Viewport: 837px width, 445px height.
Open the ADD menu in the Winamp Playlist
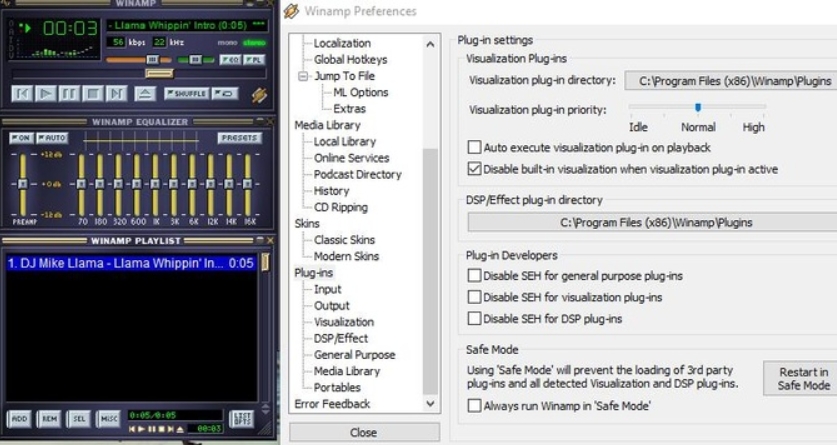(x=19, y=419)
